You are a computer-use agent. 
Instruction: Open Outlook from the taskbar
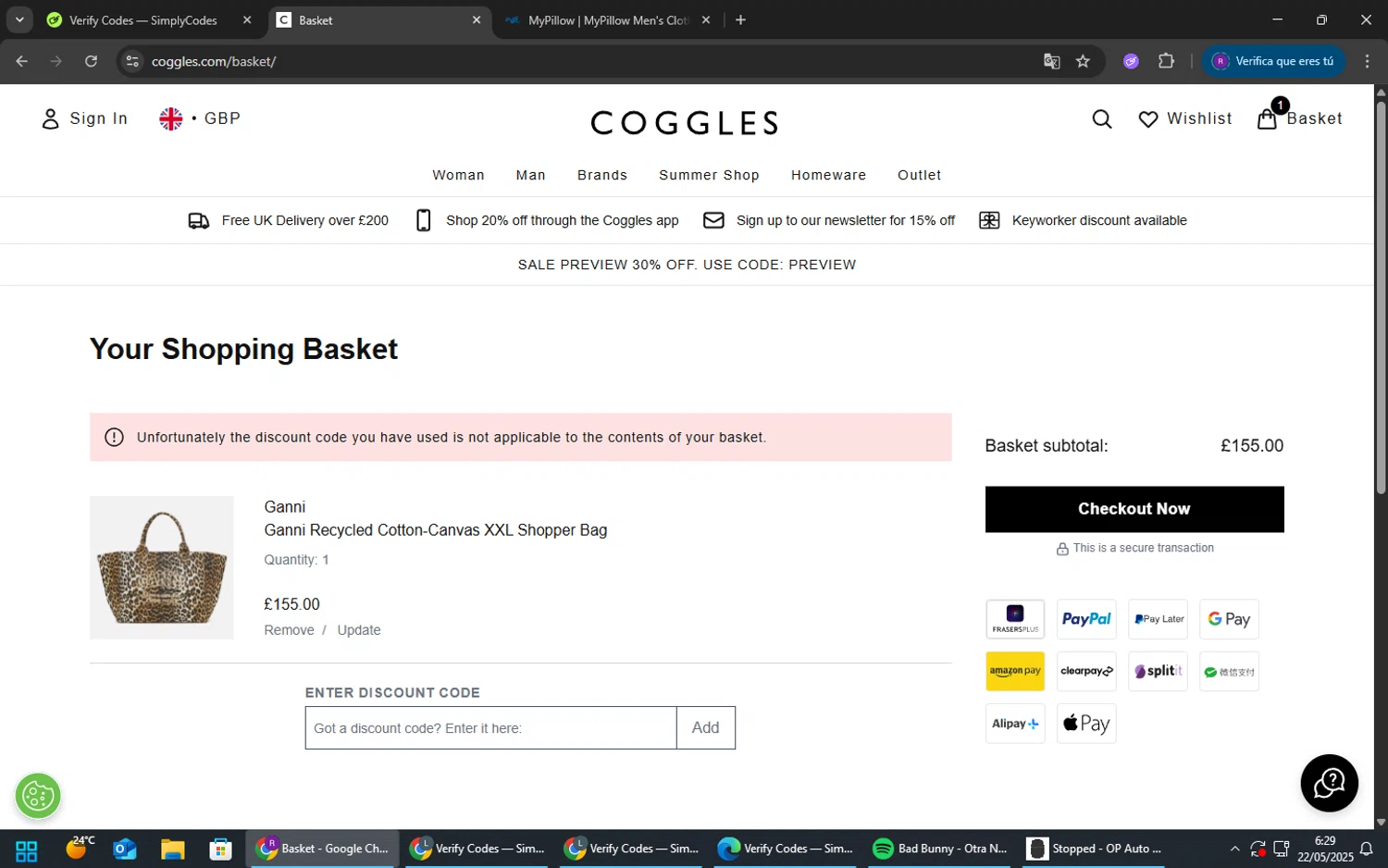tap(124, 849)
